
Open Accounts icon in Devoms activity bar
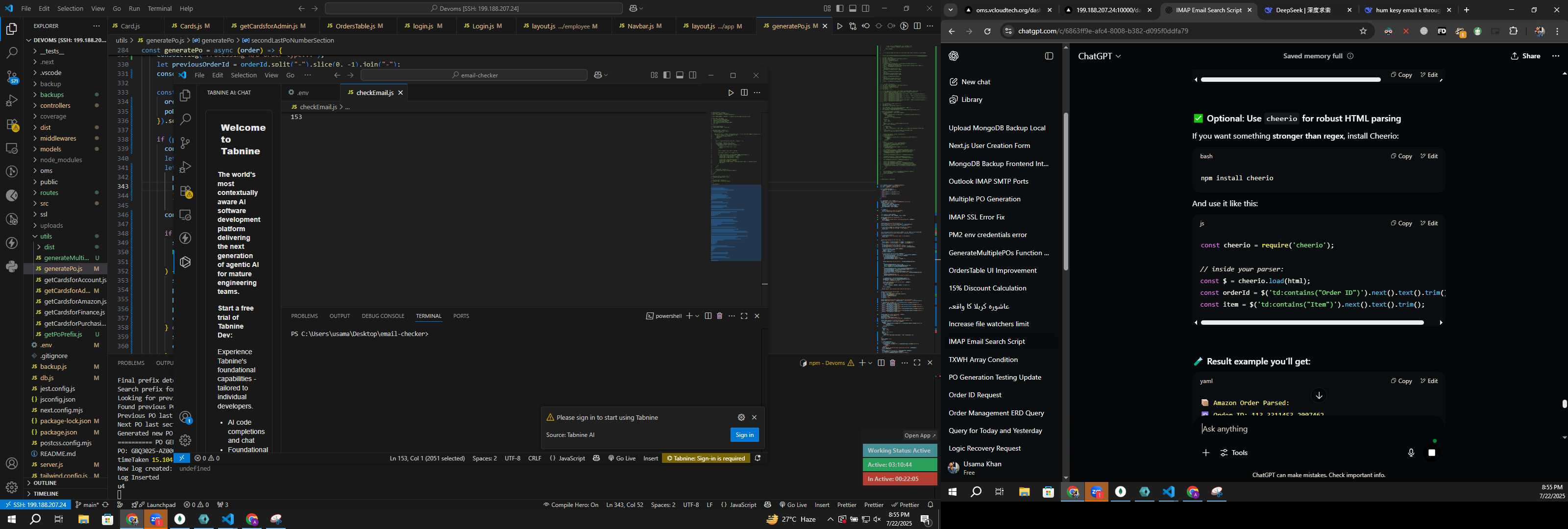click(x=12, y=463)
